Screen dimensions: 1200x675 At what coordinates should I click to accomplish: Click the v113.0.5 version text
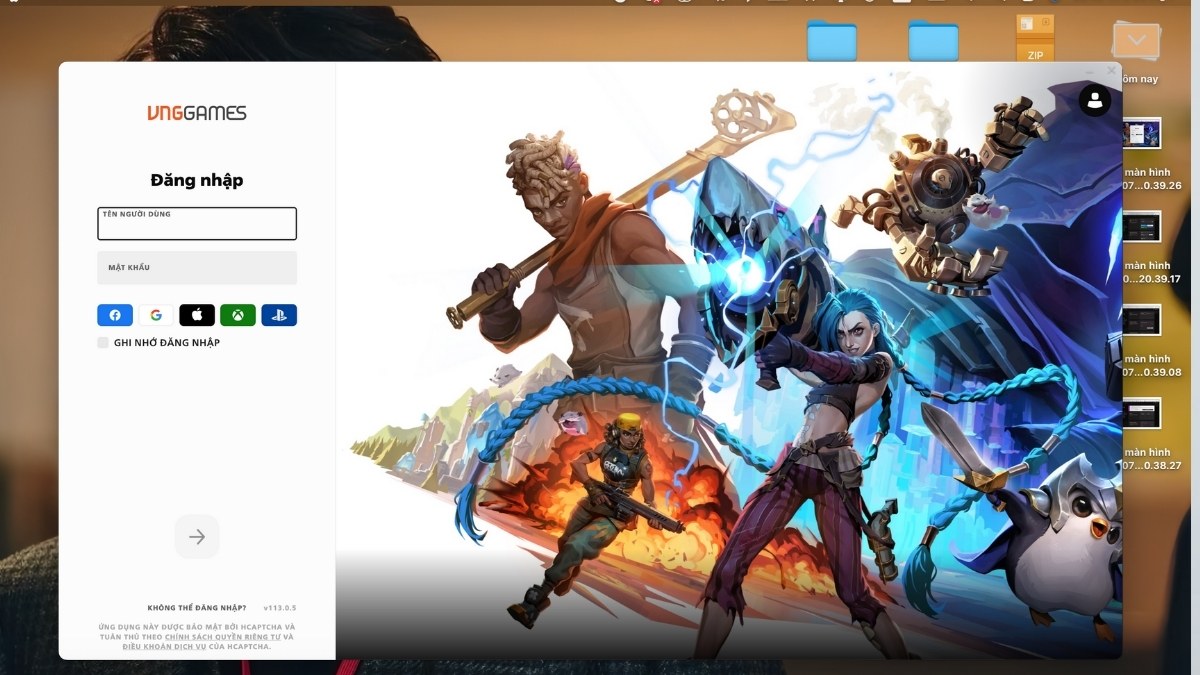280,608
